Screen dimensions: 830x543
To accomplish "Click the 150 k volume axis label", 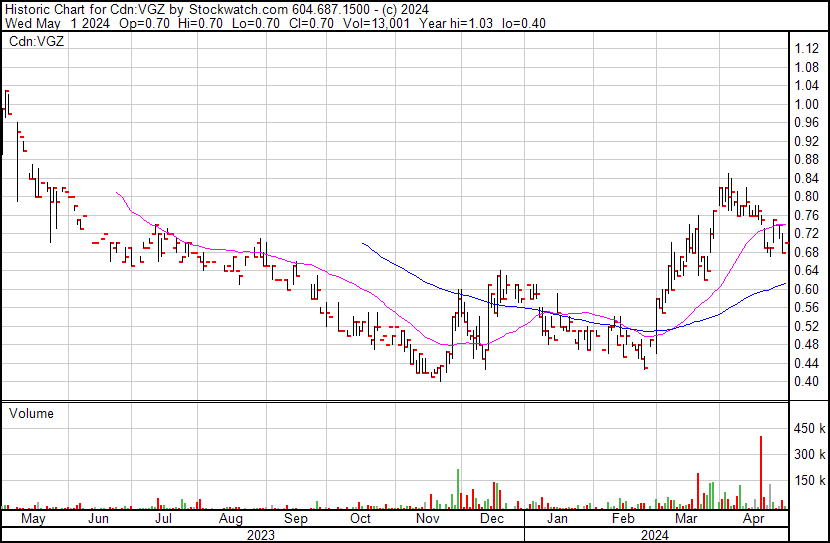I will [806, 481].
